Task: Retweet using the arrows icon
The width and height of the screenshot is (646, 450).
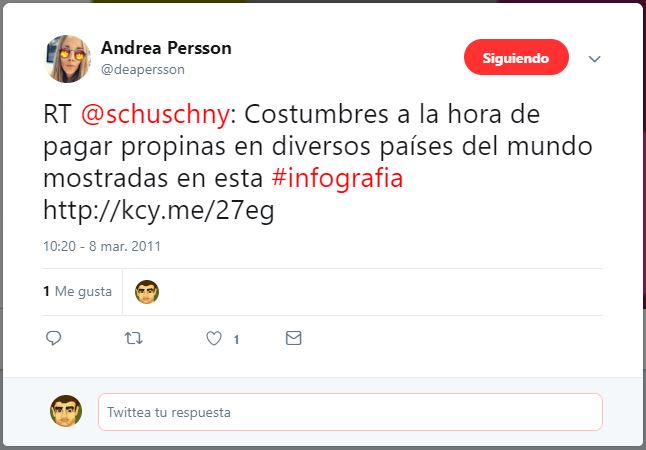Action: coord(133,338)
